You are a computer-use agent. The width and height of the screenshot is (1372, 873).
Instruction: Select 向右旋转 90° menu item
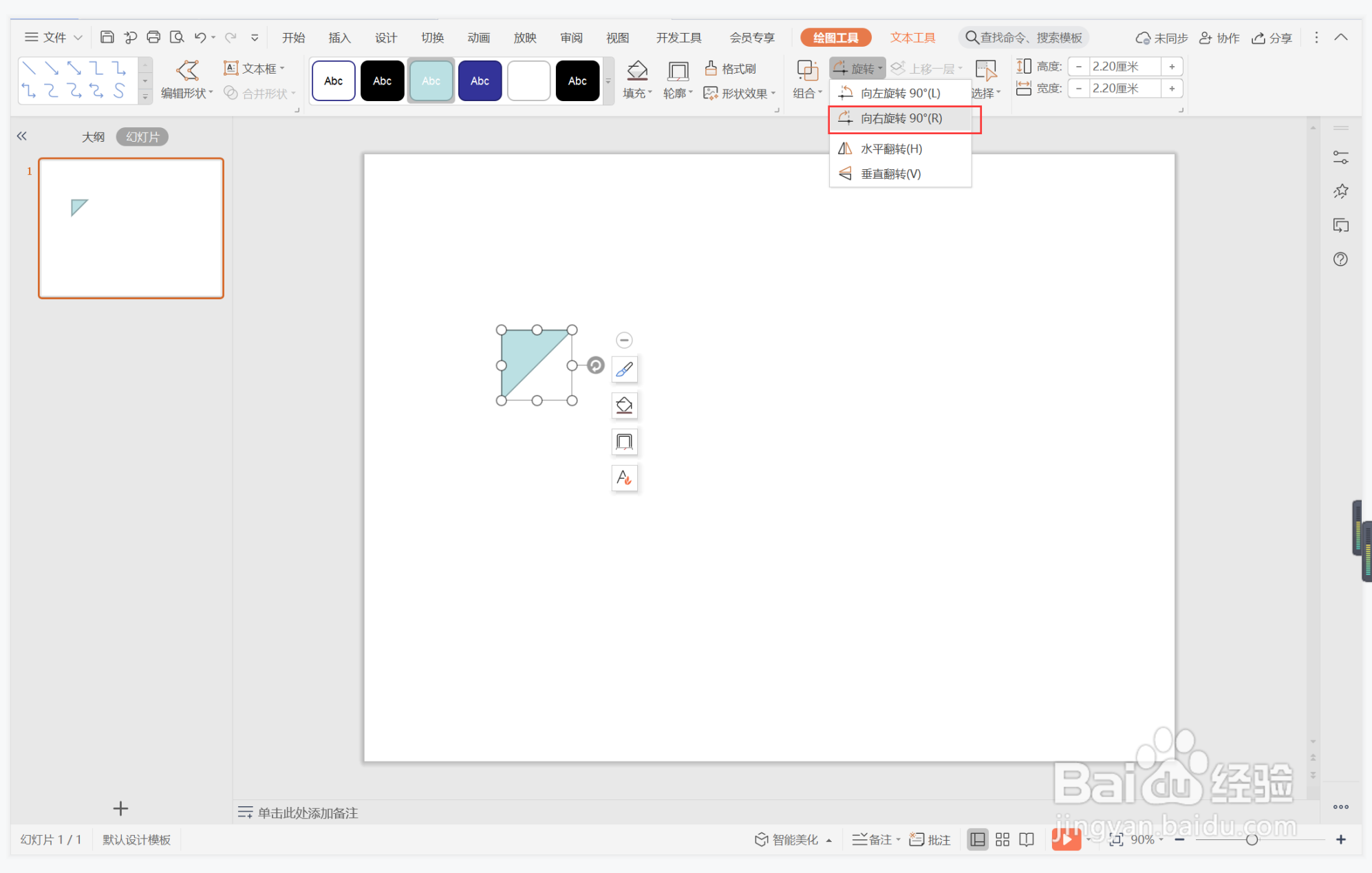point(901,118)
